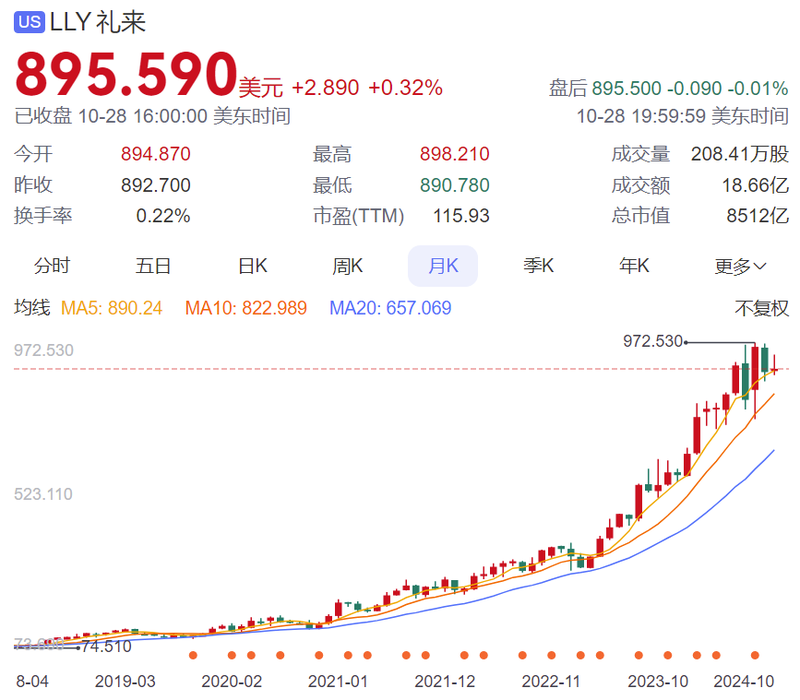Select the active 月K monthly tab

pyautogui.click(x=442, y=266)
